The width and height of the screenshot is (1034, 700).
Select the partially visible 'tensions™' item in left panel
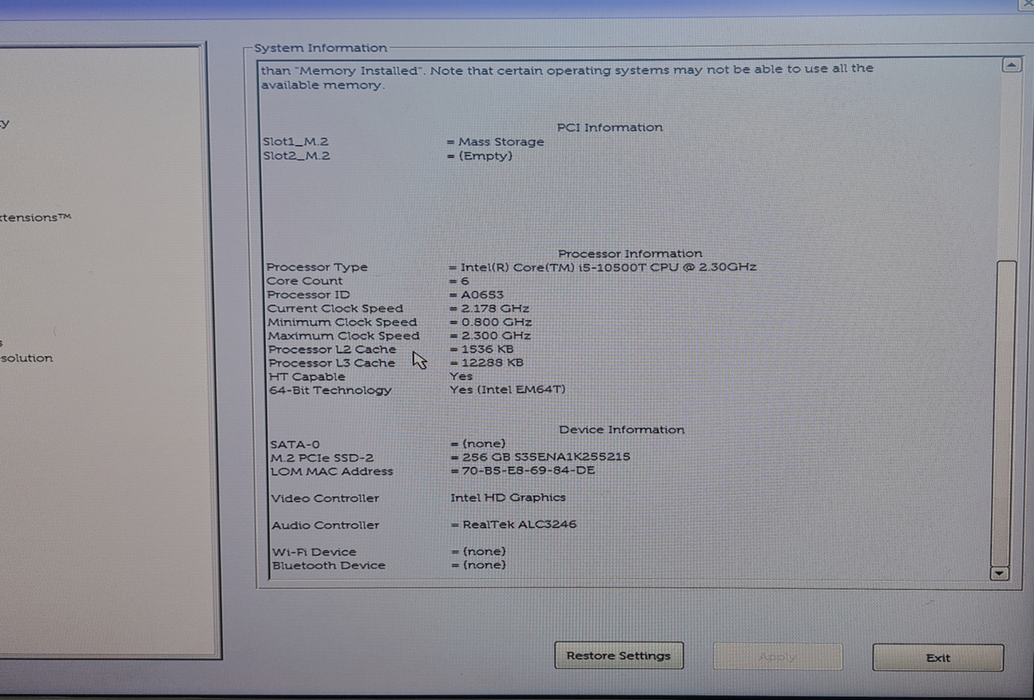[x=36, y=218]
